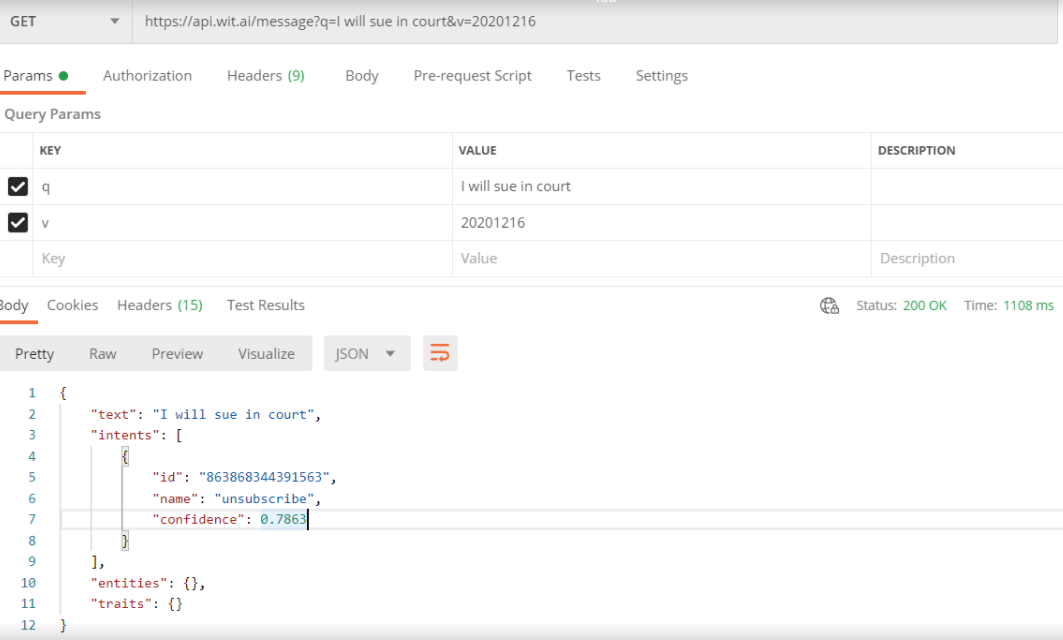Viewport: 1063px width, 640px height.
Task: Open the Settings tab
Action: tap(662, 76)
